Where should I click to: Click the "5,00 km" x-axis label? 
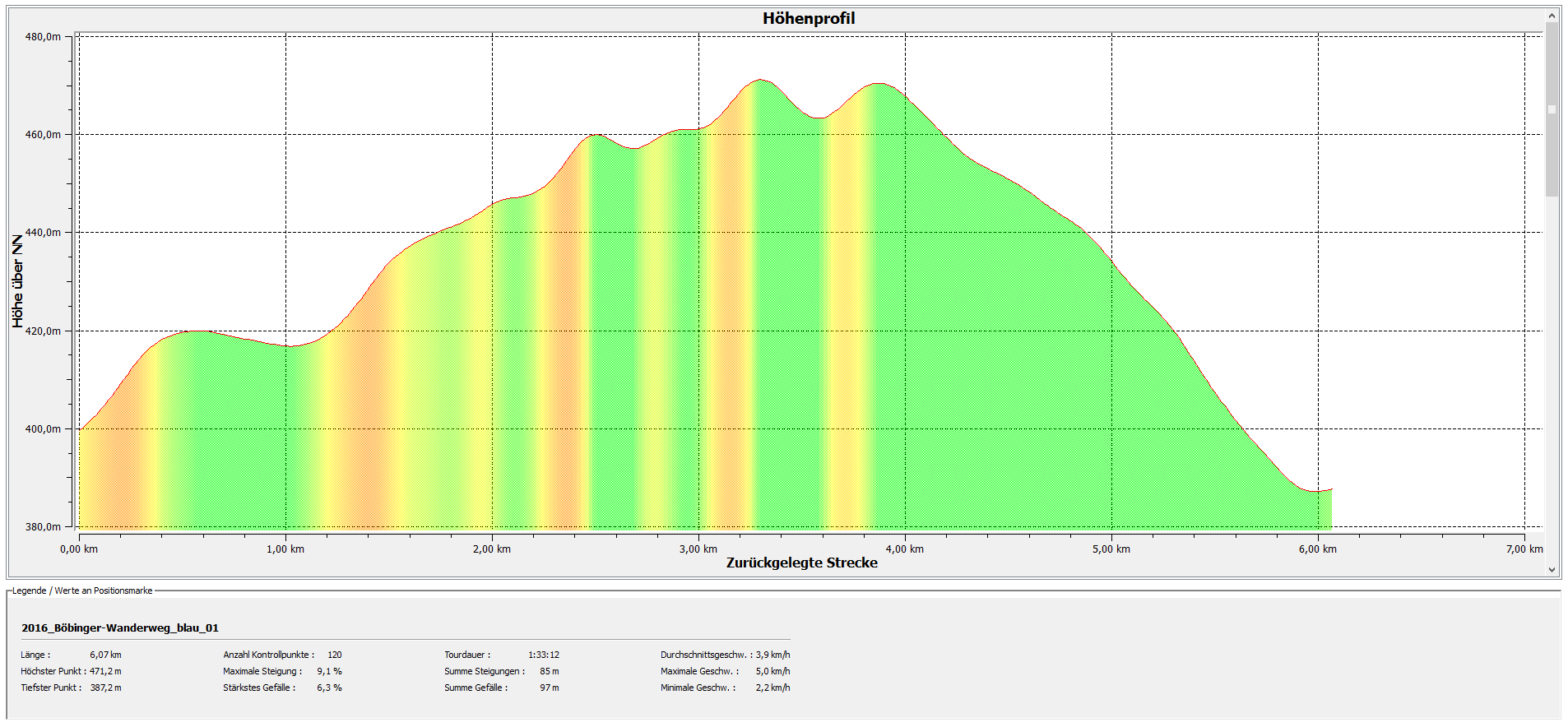click(x=1111, y=549)
